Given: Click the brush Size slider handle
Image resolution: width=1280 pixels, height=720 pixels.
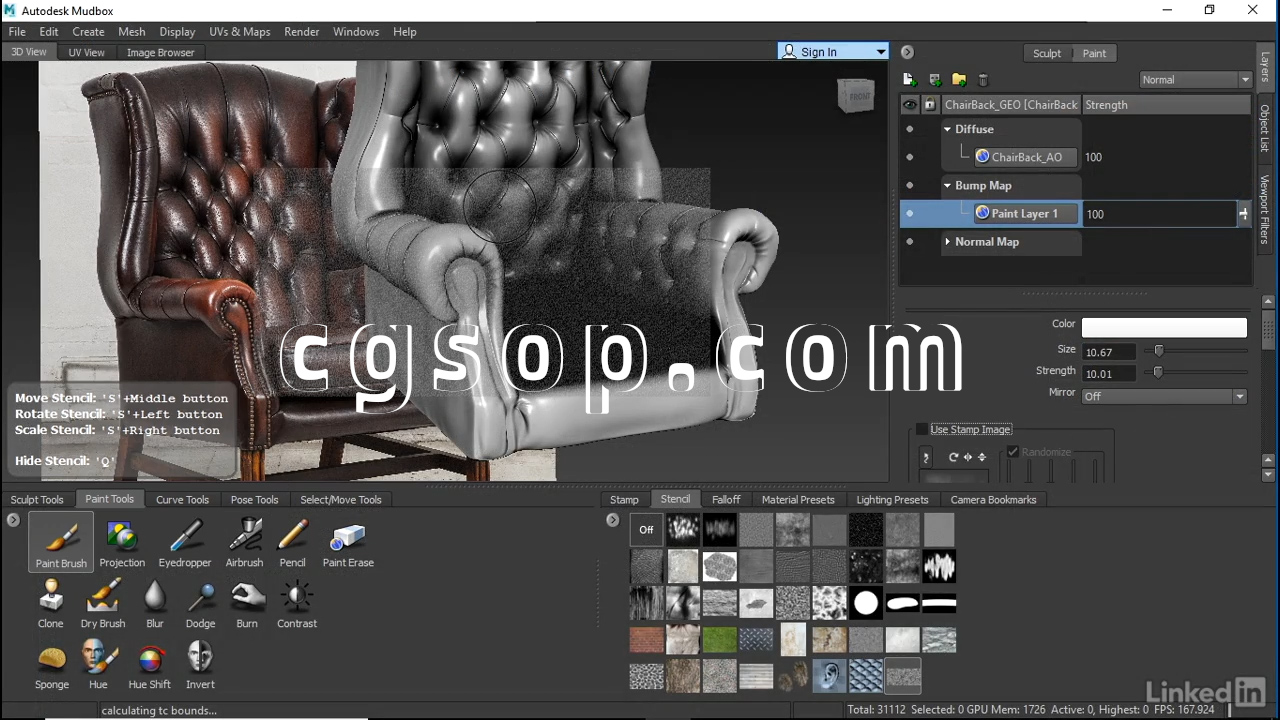Looking at the screenshot, I should (1159, 351).
